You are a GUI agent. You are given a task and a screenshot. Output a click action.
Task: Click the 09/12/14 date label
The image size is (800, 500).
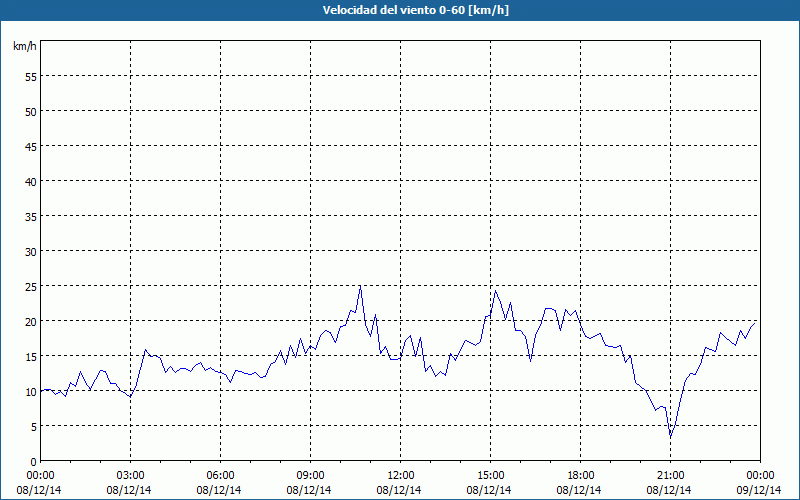point(759,490)
